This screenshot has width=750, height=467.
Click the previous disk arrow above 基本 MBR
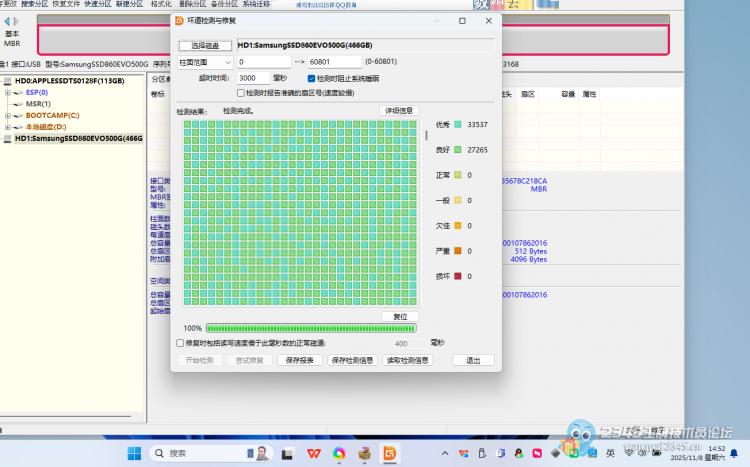point(5,21)
